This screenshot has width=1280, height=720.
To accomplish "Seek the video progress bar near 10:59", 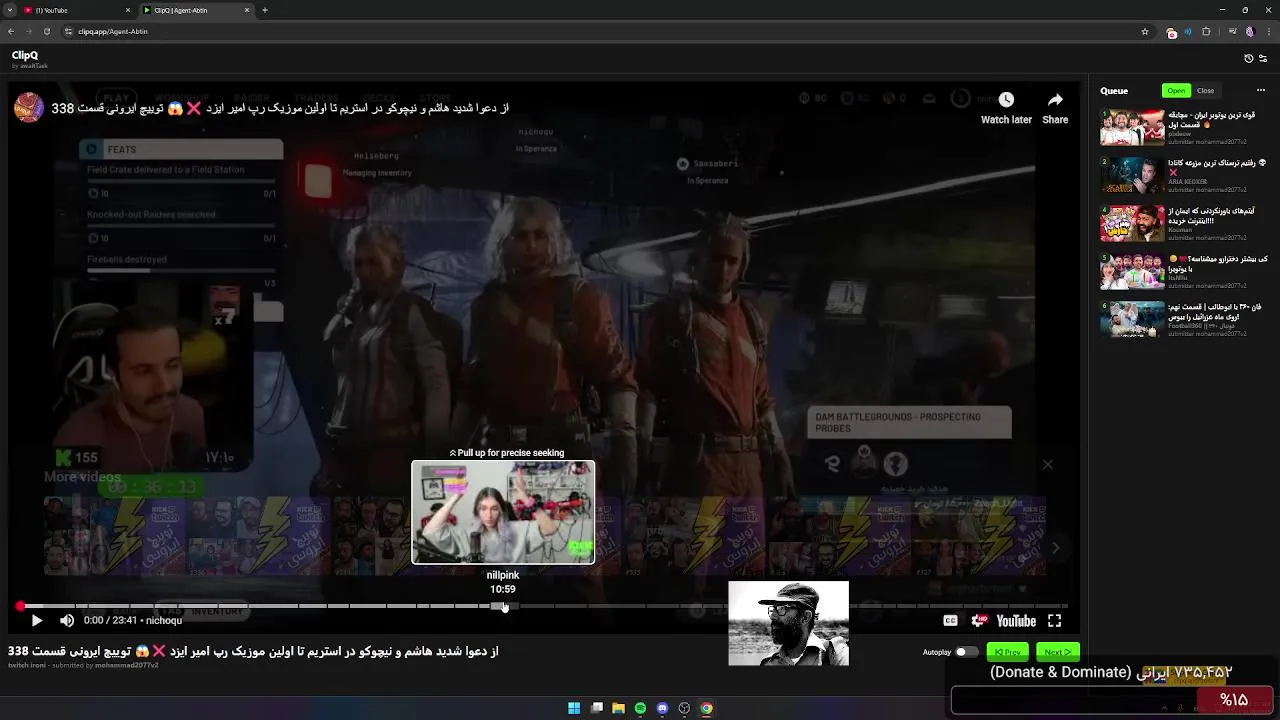I will click(x=503, y=606).
